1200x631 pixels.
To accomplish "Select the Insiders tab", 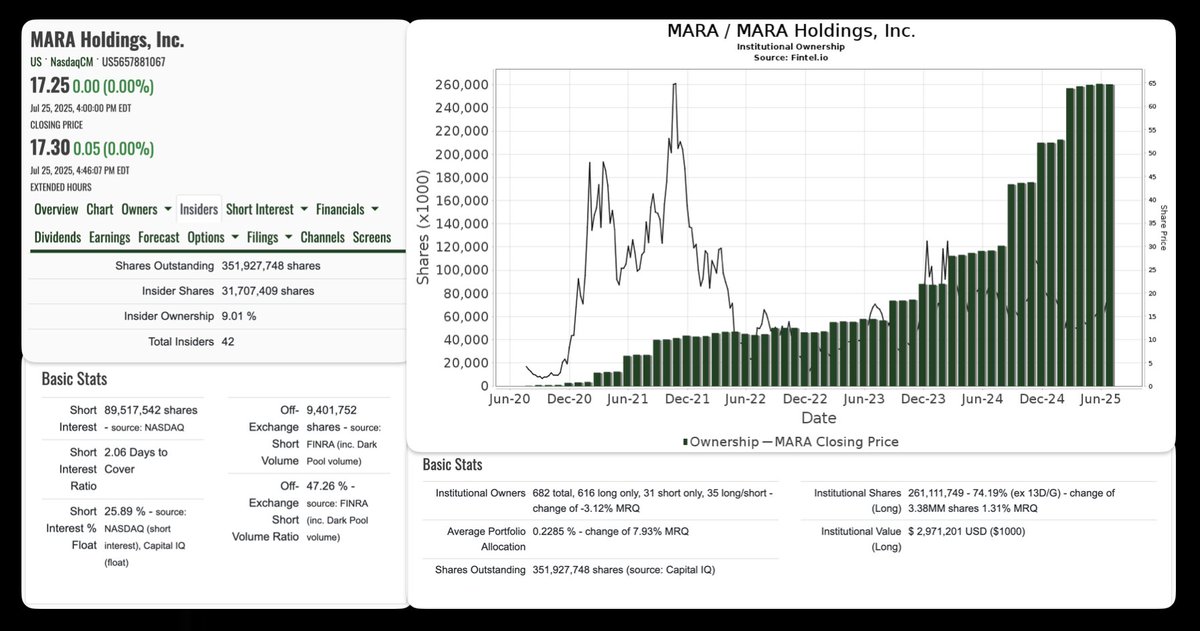I will [x=198, y=209].
